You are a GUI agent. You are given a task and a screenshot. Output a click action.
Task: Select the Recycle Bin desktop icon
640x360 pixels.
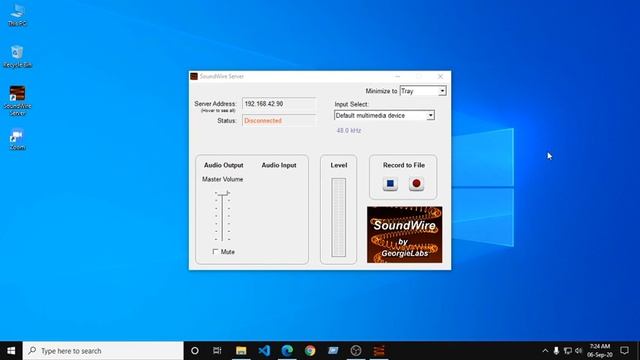click(17, 57)
